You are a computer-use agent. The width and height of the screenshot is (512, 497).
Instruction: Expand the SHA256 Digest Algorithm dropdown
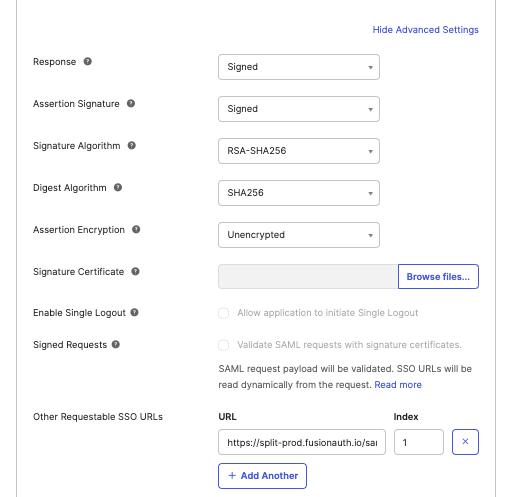[x=299, y=193]
